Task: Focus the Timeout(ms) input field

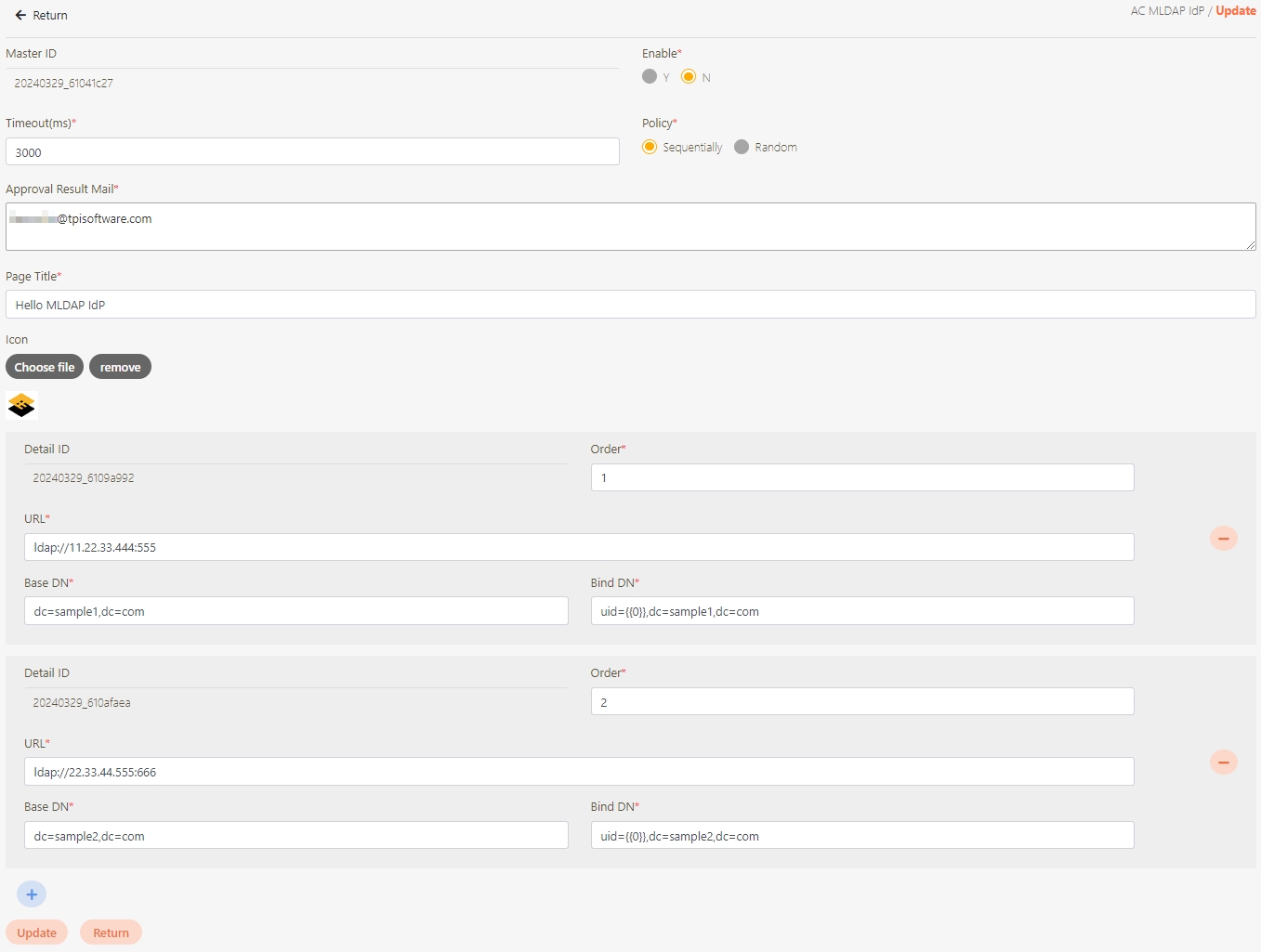Action: pyautogui.click(x=312, y=152)
